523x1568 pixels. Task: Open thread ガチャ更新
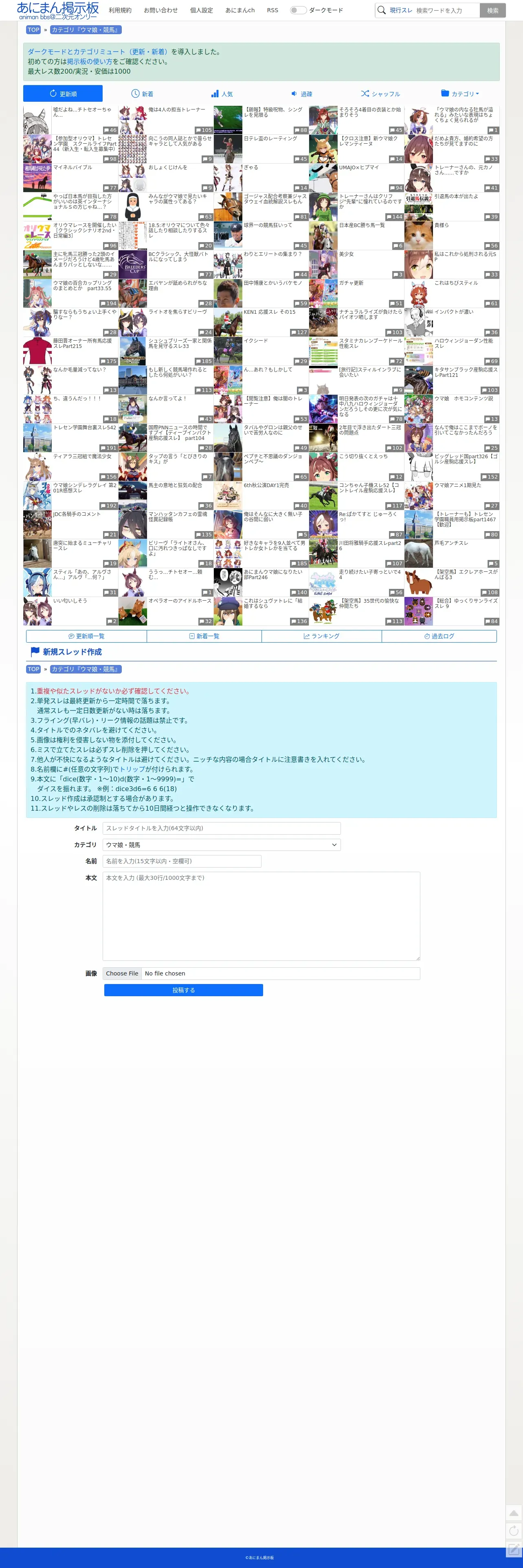[356, 293]
